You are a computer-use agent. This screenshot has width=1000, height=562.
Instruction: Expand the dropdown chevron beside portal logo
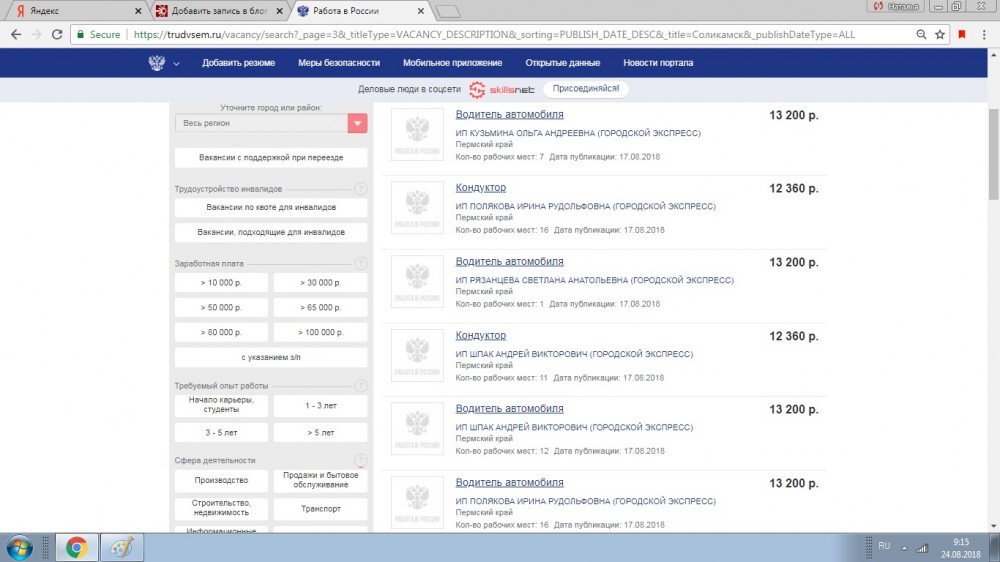176,64
